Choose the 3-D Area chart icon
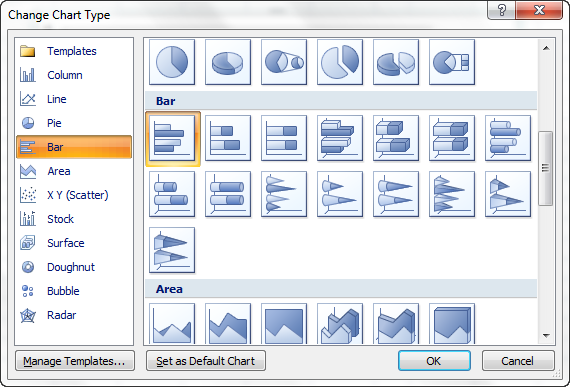Screen dimensions: 570x387 point(340,323)
